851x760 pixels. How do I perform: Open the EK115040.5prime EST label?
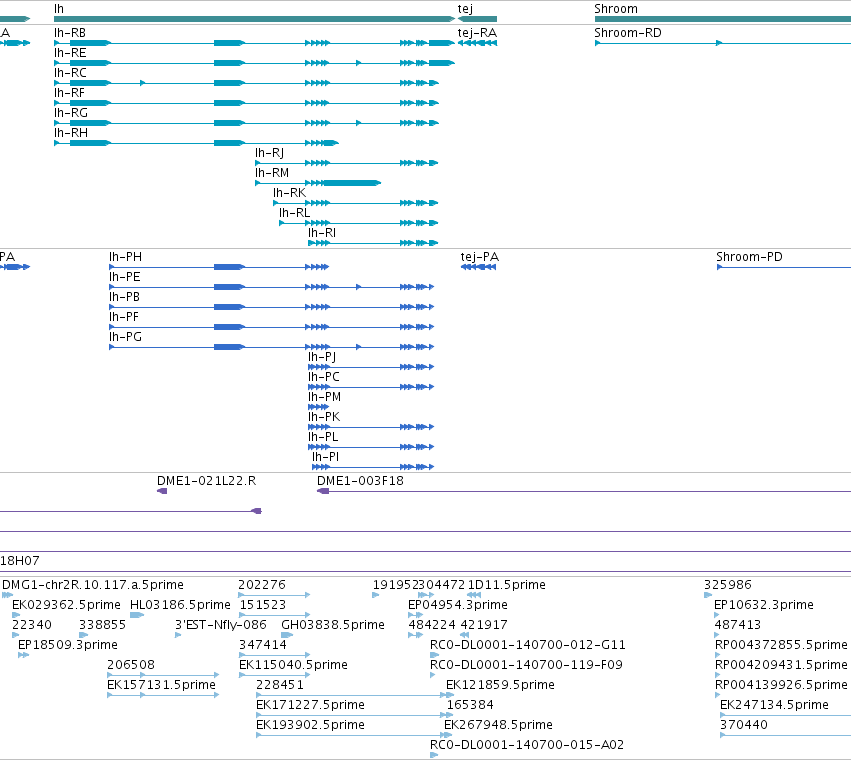293,665
